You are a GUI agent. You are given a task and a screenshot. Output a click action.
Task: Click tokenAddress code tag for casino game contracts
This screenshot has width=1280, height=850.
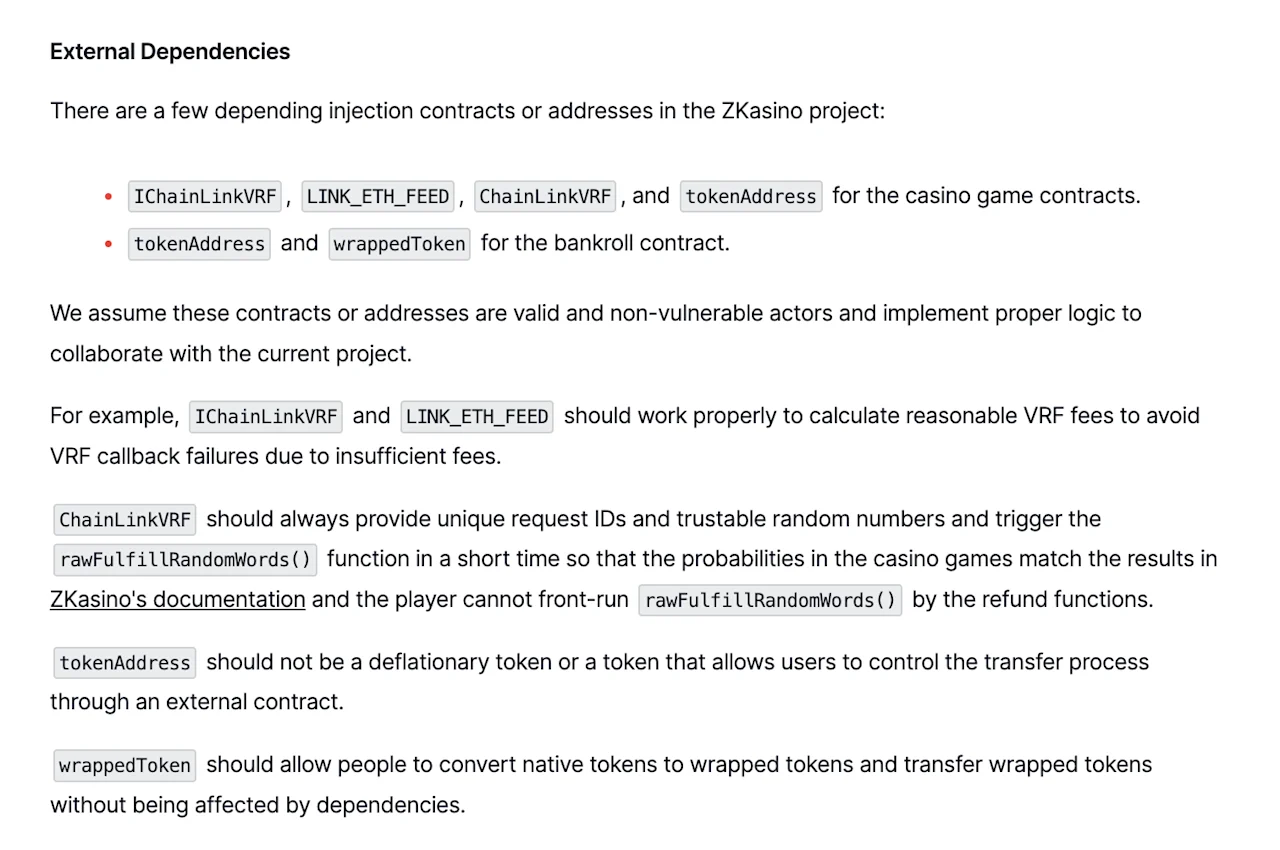click(751, 196)
